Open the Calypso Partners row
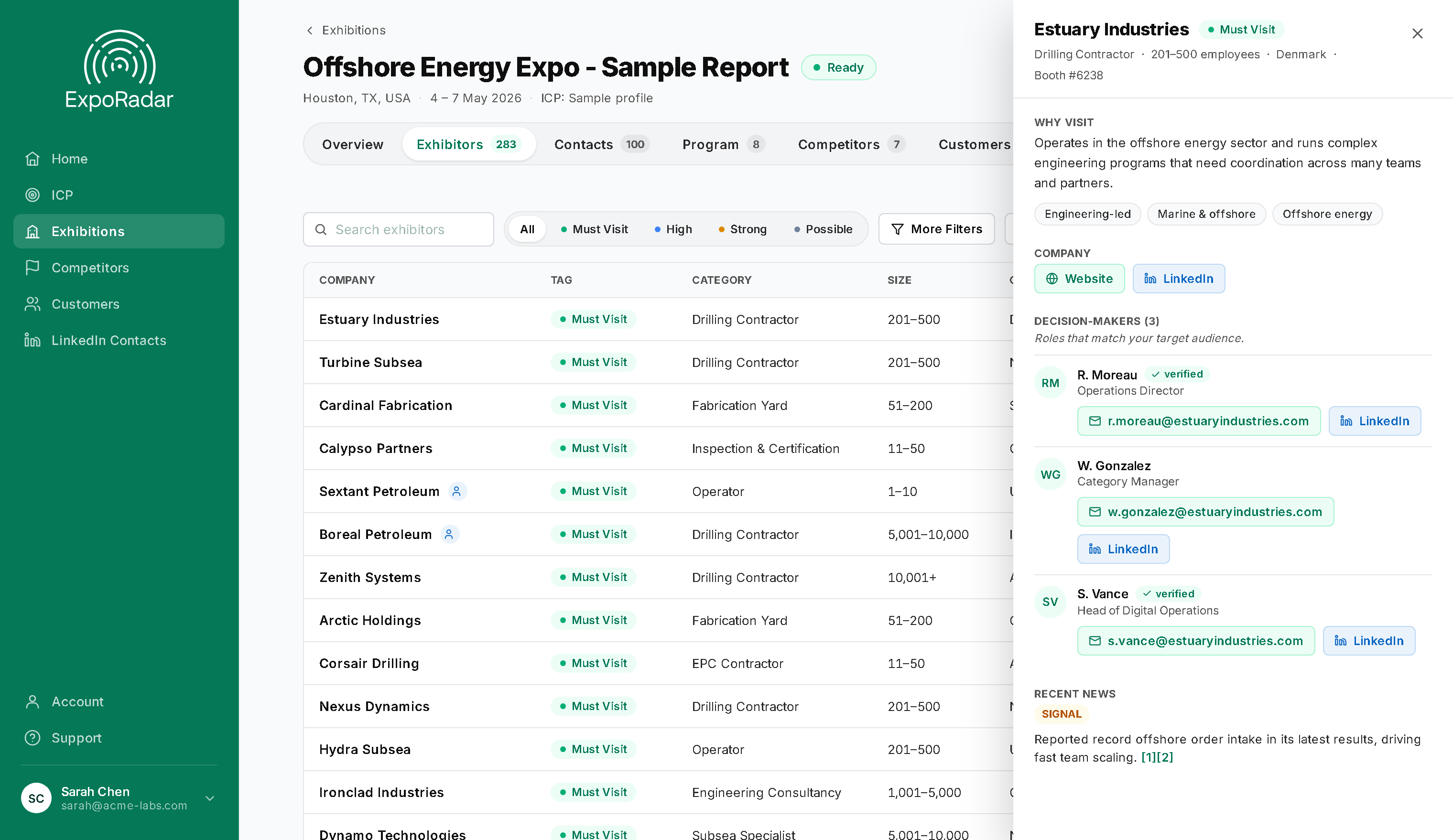 pyautogui.click(x=658, y=448)
